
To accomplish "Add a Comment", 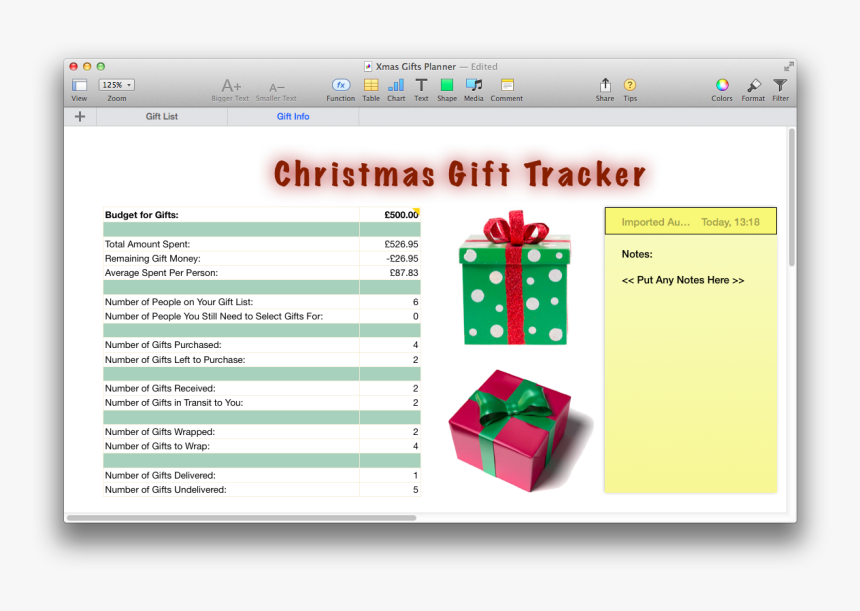I will click(506, 89).
